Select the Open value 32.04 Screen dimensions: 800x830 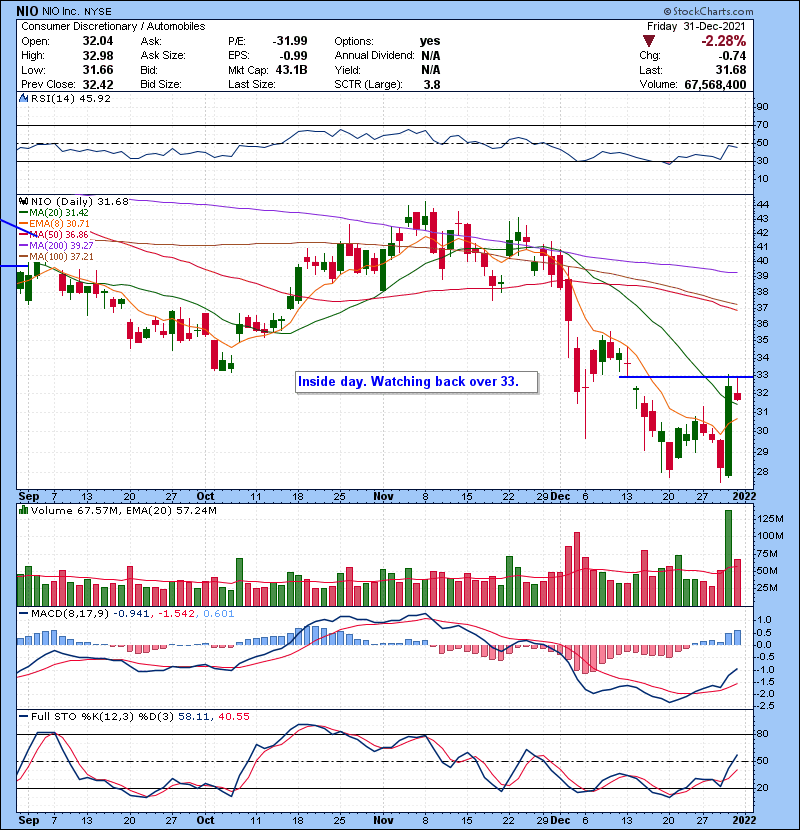pyautogui.click(x=97, y=41)
